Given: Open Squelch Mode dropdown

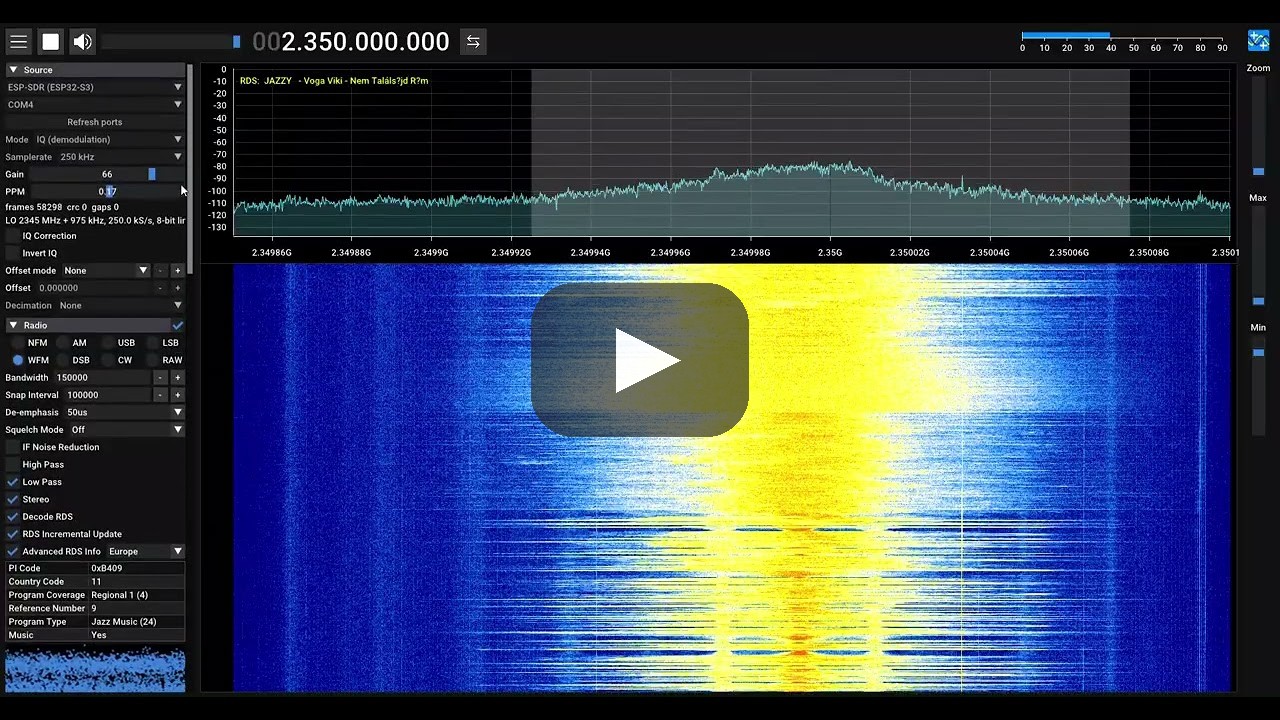Looking at the screenshot, I should (126, 430).
